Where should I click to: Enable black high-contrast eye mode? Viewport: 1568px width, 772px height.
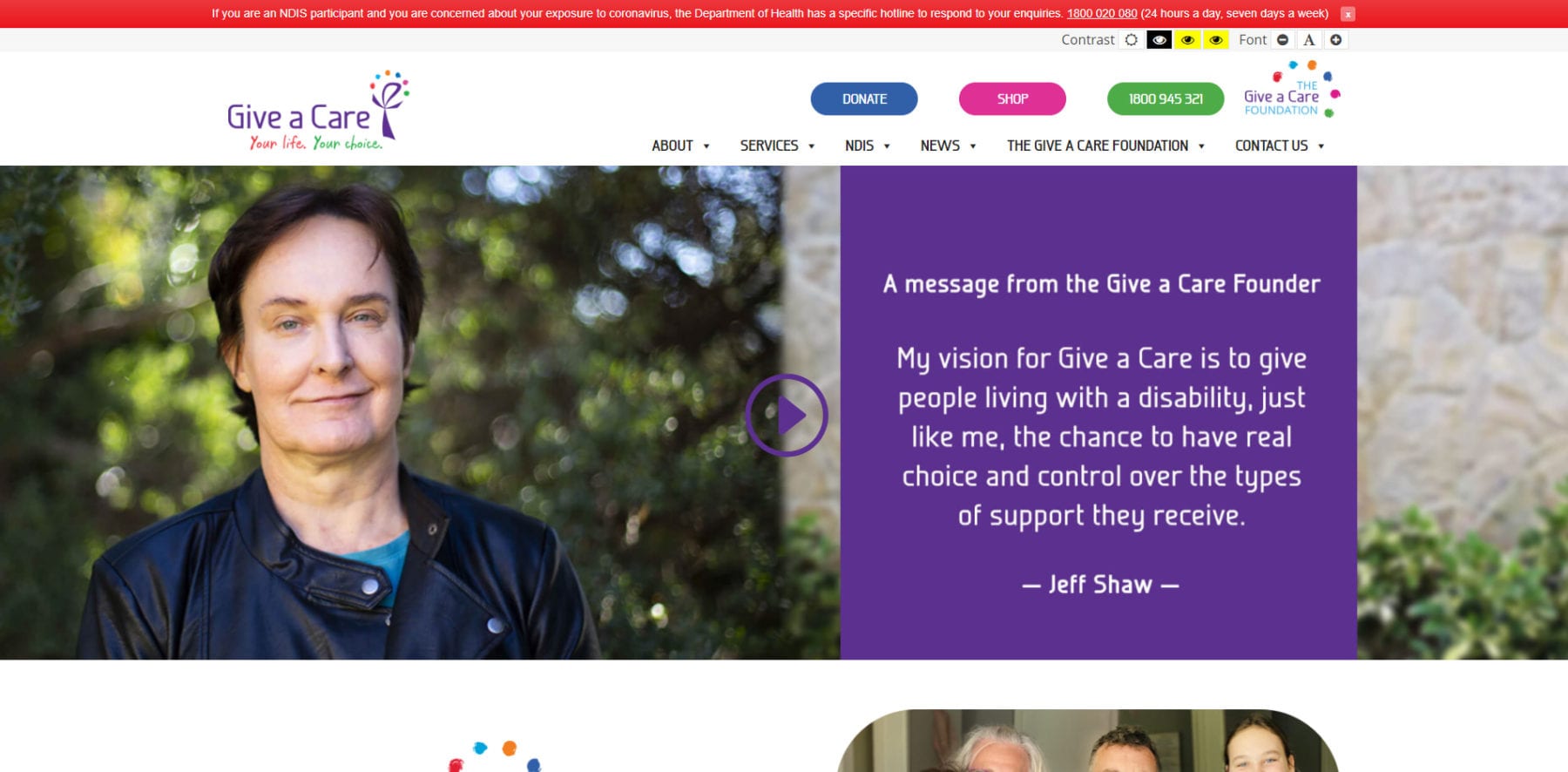[1159, 40]
